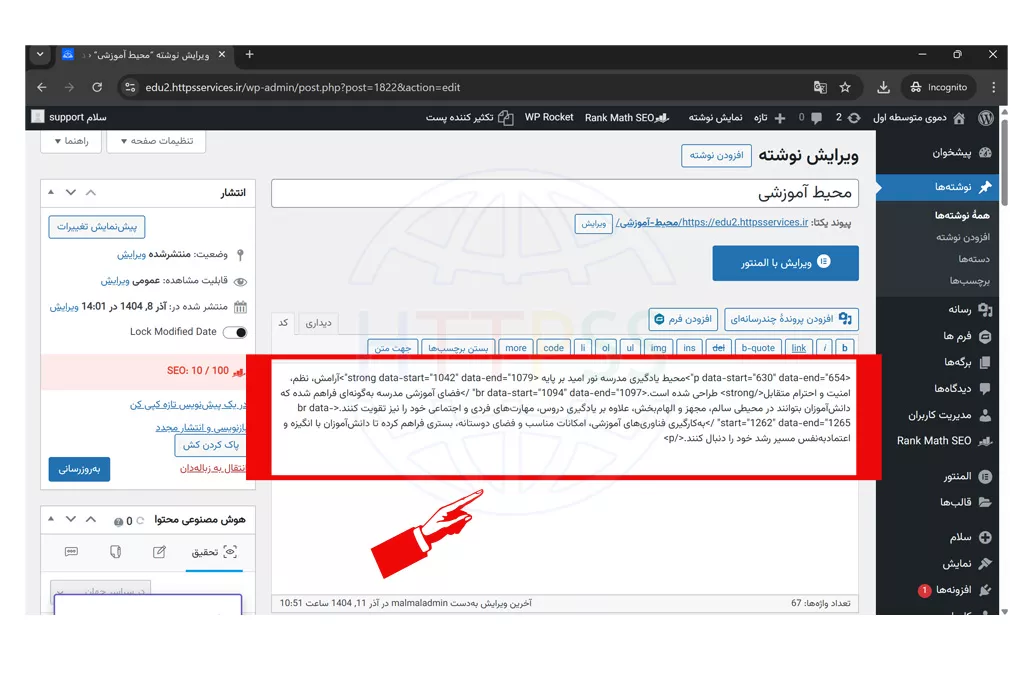Viewport: 1024px width, 683px height.
Task: Click the browser downloads icon
Action: point(883,87)
